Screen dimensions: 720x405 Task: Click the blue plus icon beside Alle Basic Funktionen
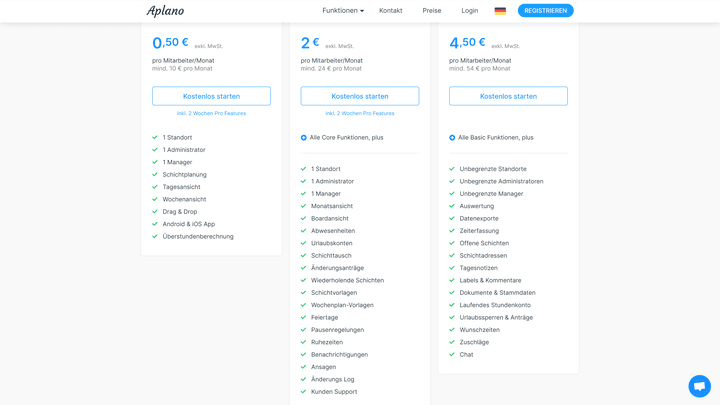[x=452, y=138]
